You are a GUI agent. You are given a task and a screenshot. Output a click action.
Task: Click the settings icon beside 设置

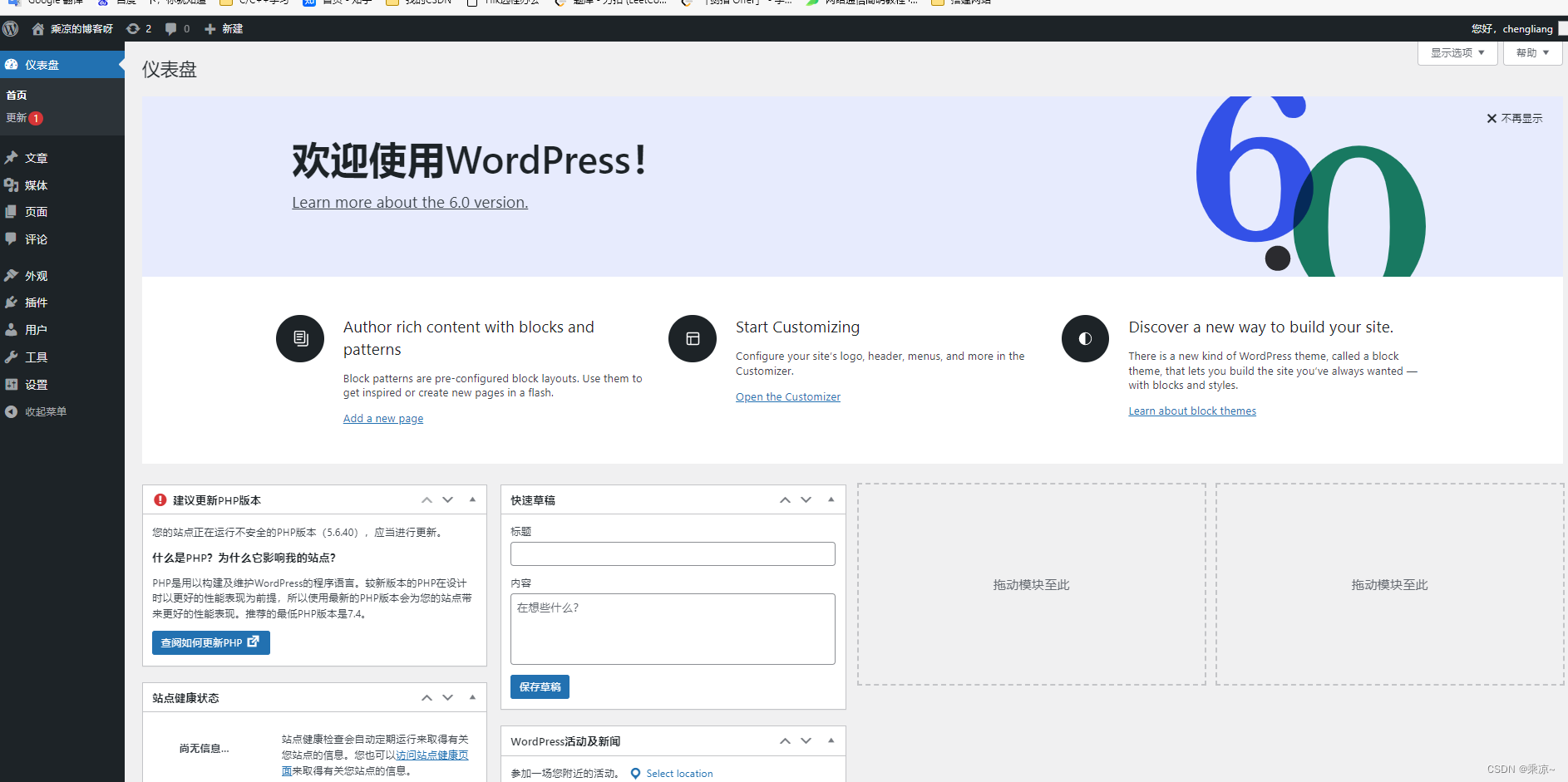click(12, 385)
